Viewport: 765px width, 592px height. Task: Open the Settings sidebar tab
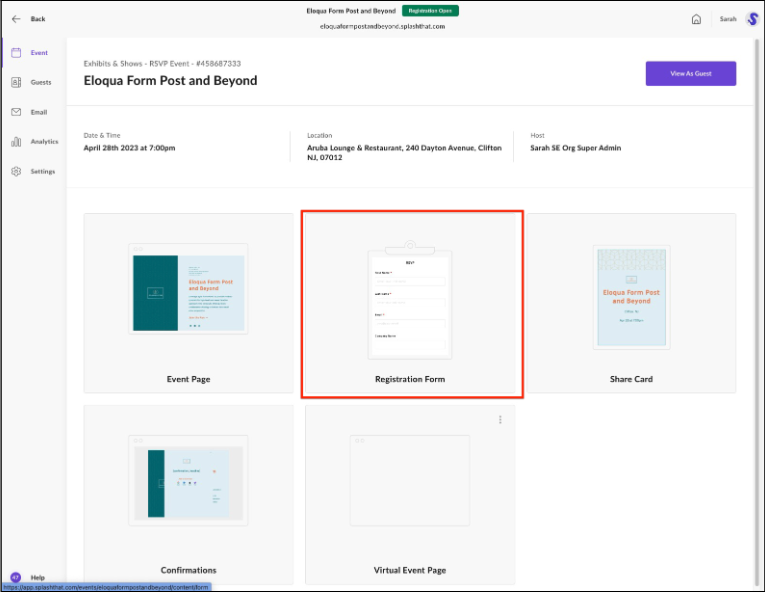(43, 171)
